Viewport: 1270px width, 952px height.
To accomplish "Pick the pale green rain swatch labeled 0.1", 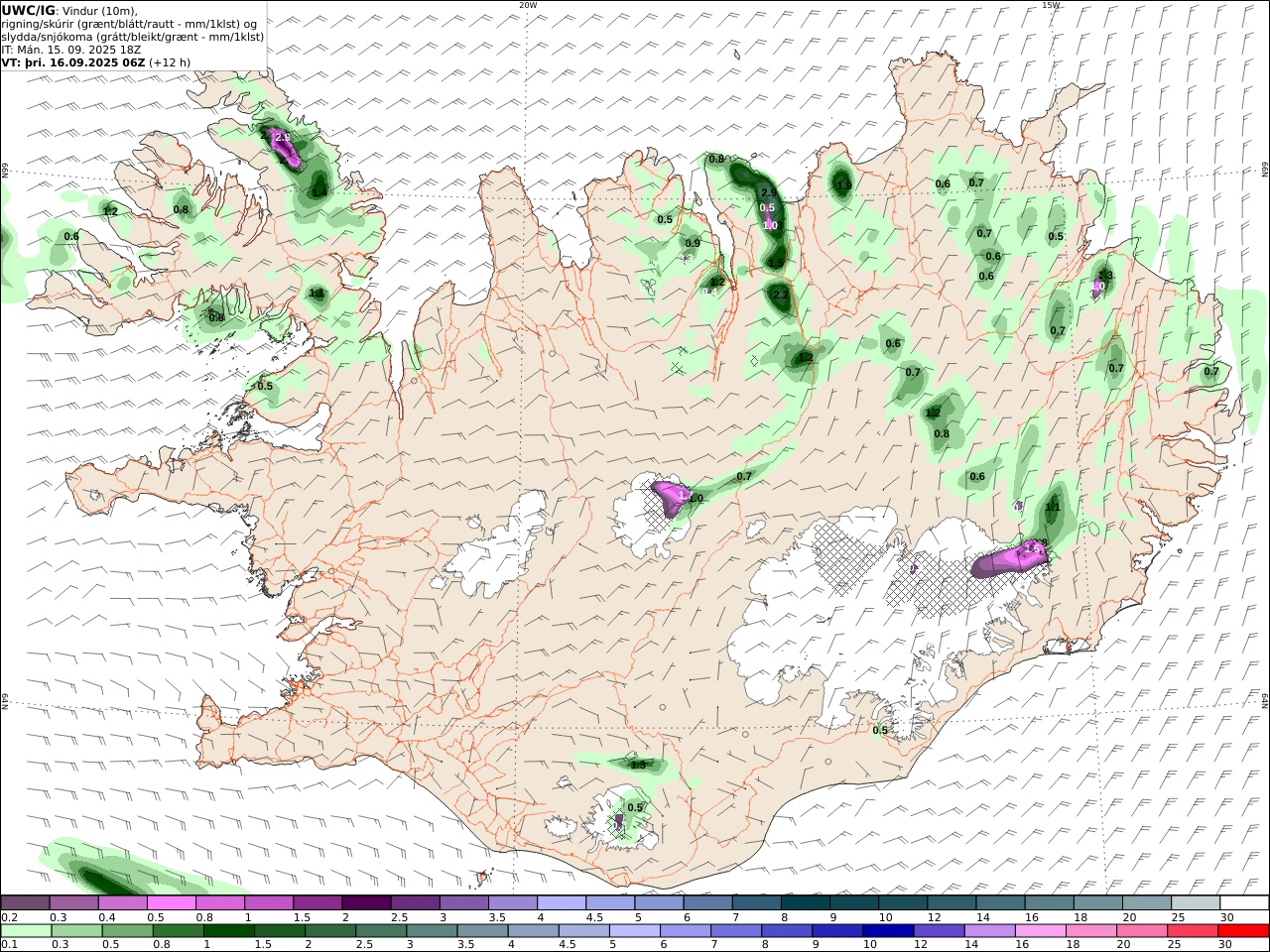I will click(26, 931).
